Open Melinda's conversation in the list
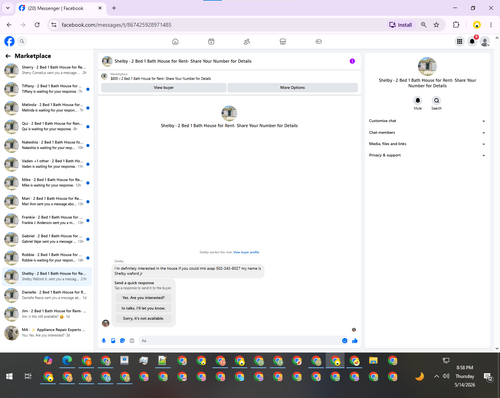 pyautogui.click(x=47, y=107)
